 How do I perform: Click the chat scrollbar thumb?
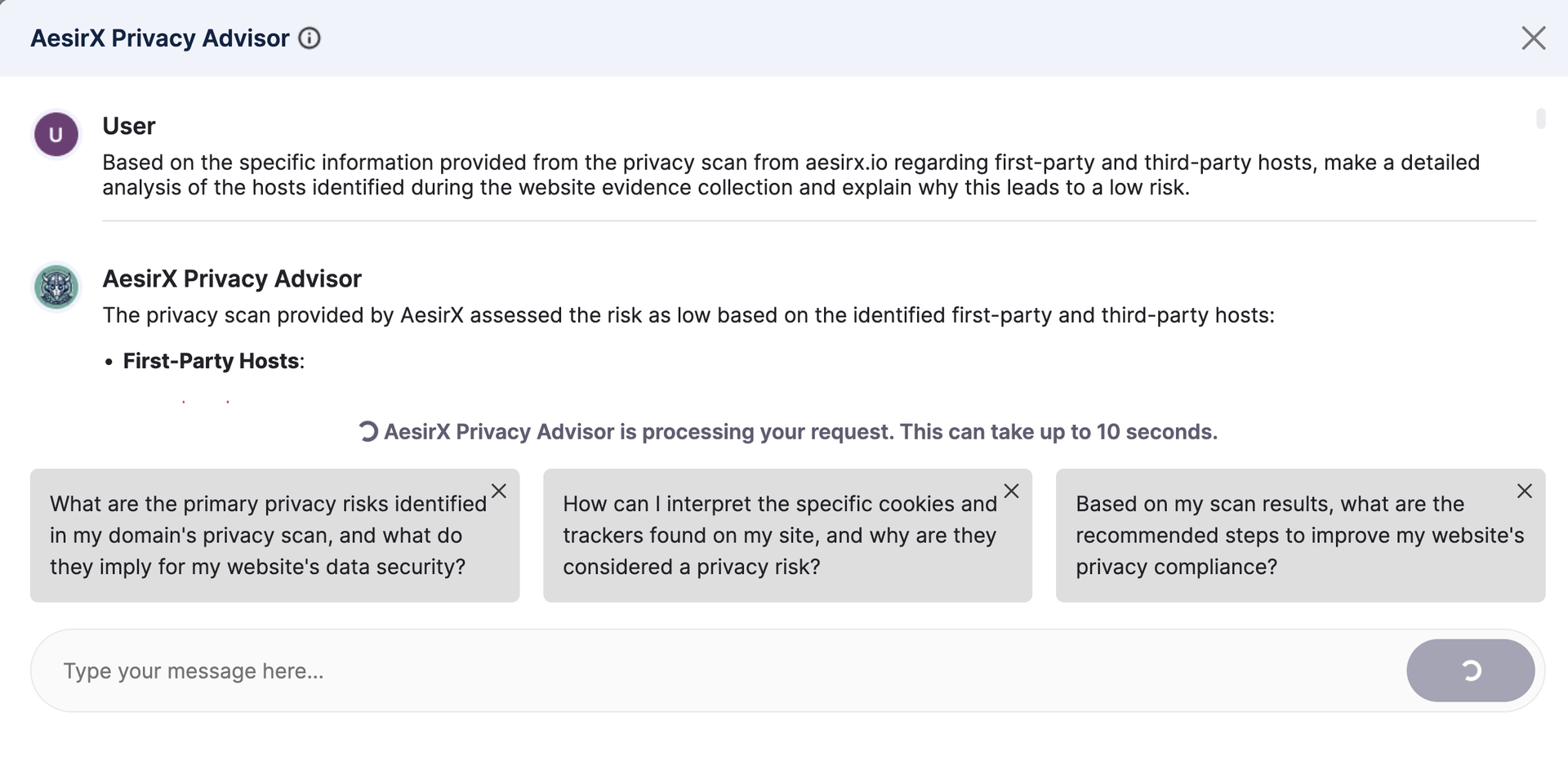[x=1540, y=119]
